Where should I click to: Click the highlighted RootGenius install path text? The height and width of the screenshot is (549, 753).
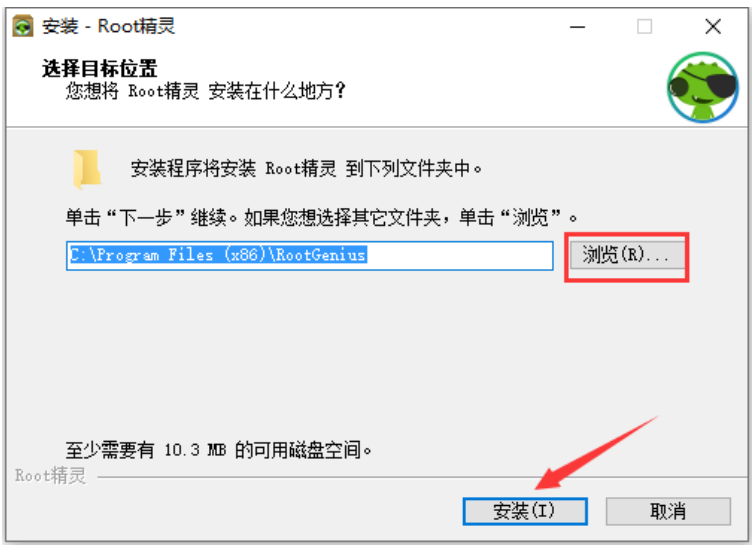218,255
